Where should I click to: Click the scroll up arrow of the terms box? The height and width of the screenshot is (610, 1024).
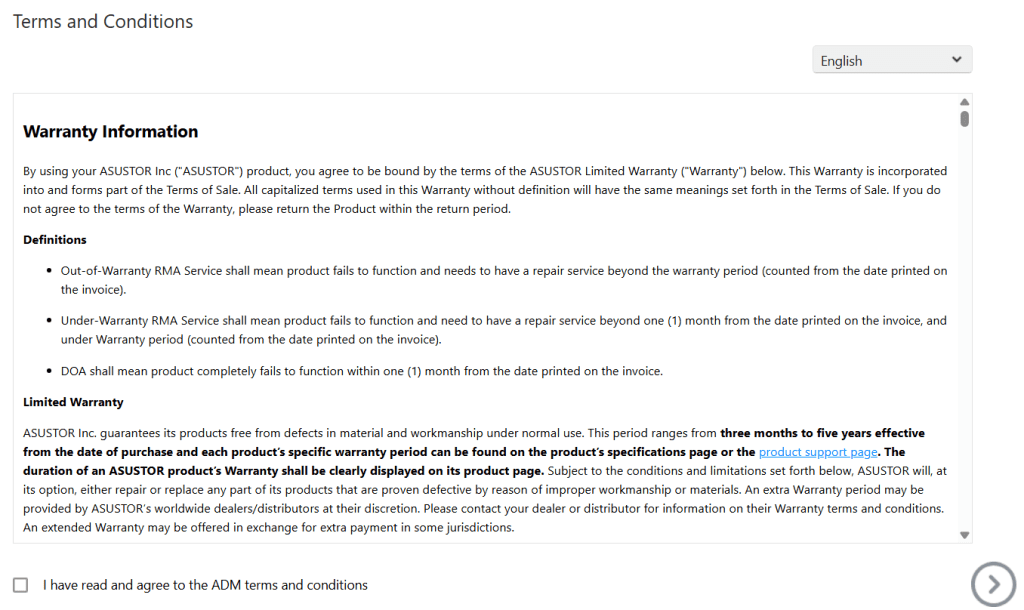point(964,102)
